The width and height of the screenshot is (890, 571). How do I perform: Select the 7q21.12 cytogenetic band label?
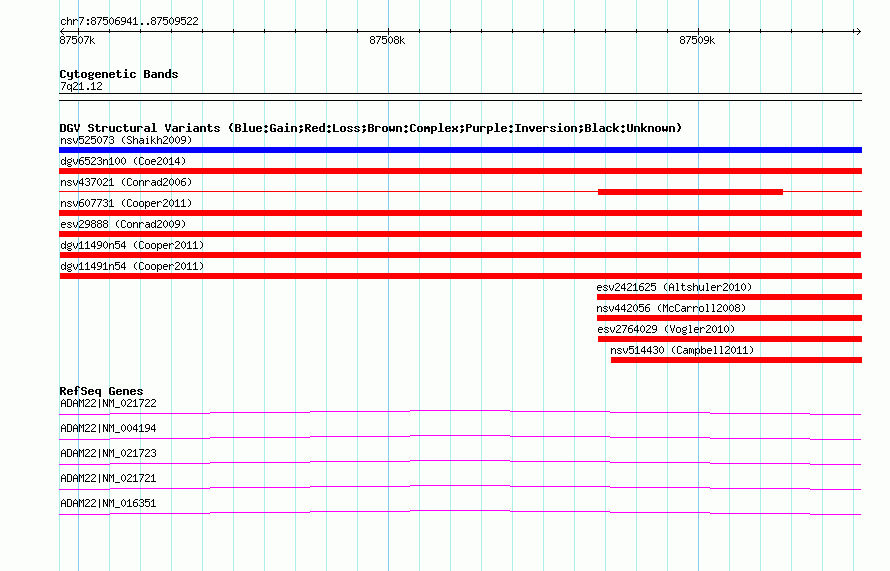tap(81, 86)
